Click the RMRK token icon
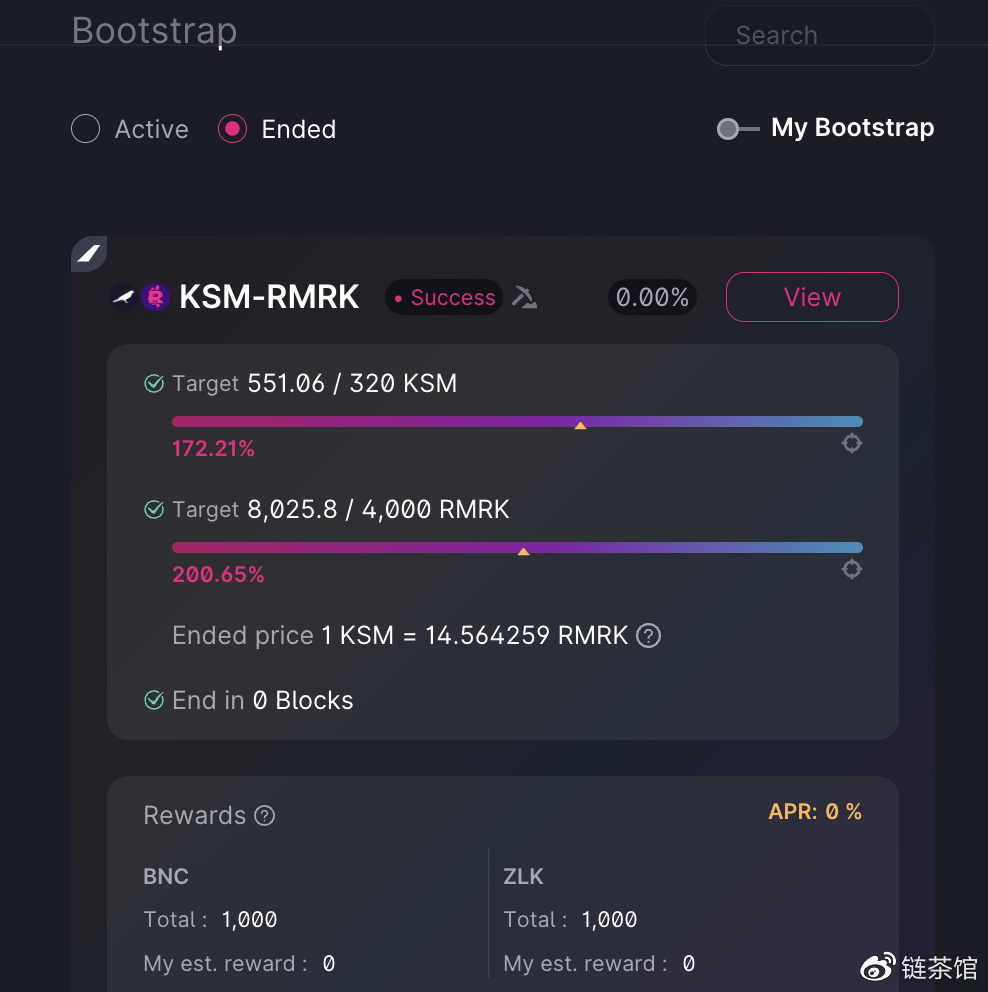 coord(155,297)
